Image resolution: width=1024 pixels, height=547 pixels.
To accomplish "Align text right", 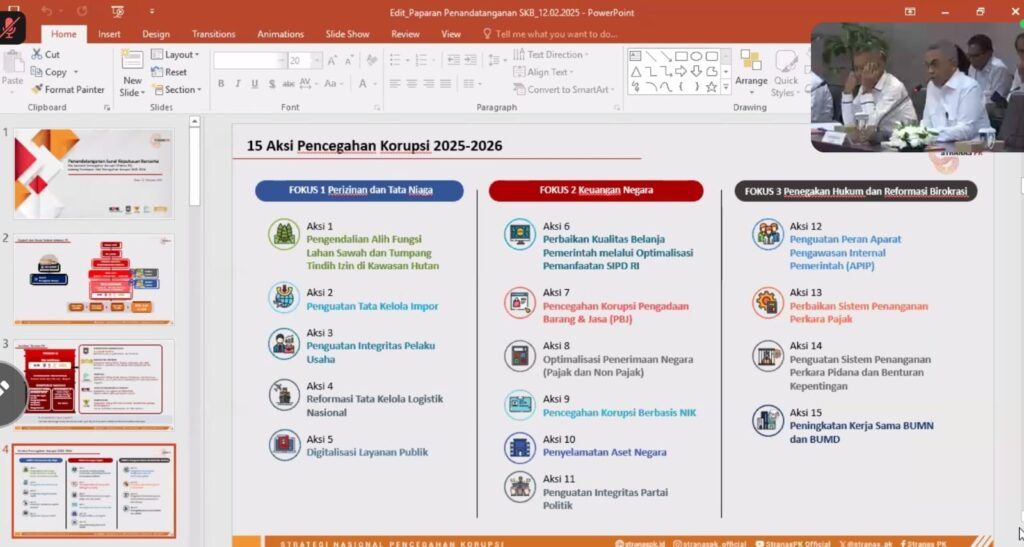I will pyautogui.click(x=428, y=84).
